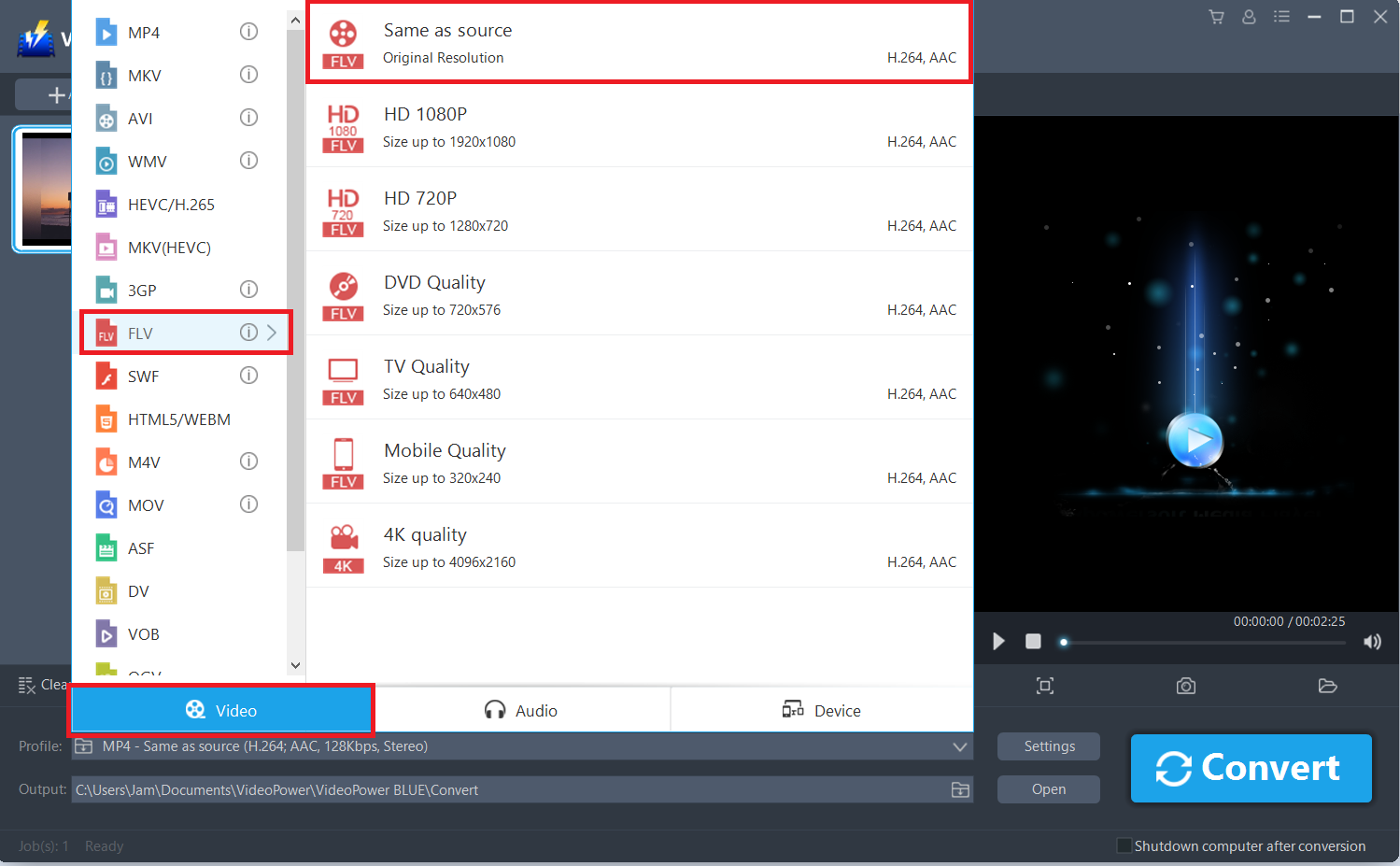The width and height of the screenshot is (1400, 866).
Task: Click the snapshot camera icon
Action: 1185,687
